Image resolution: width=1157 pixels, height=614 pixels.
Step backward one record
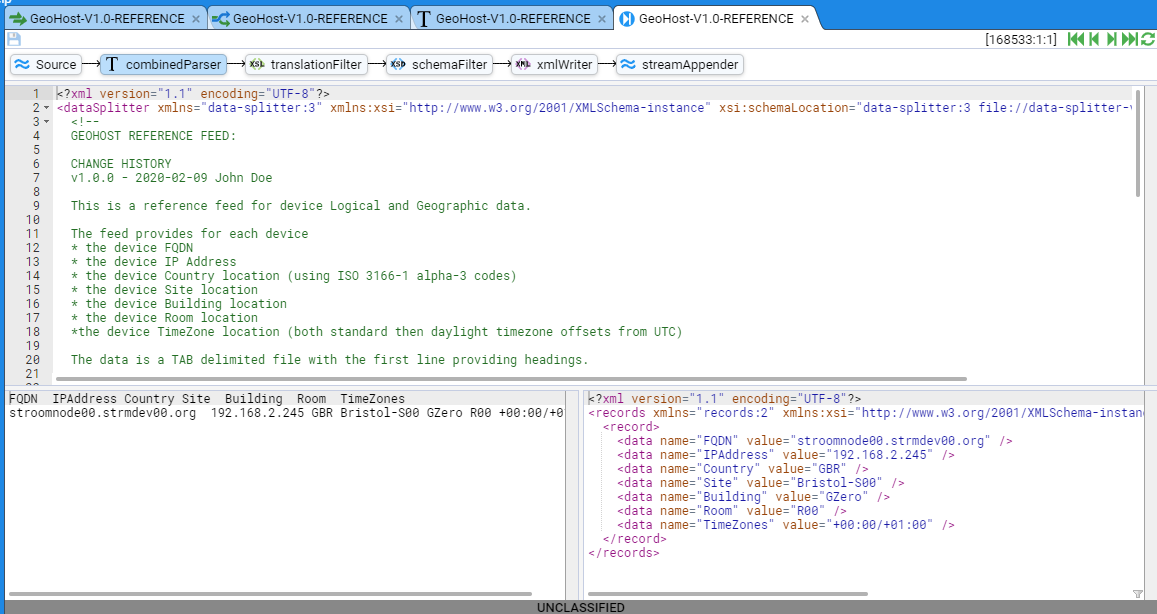(1095, 39)
